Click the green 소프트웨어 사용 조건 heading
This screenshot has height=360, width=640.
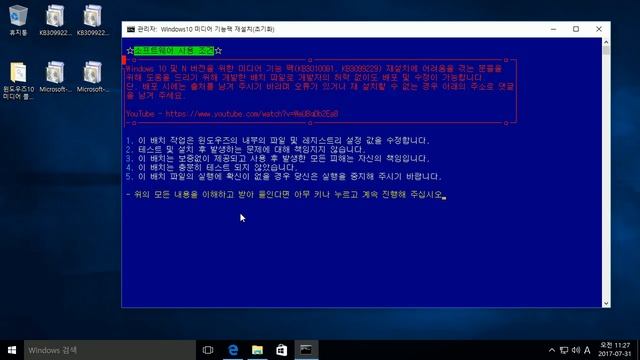174,51
